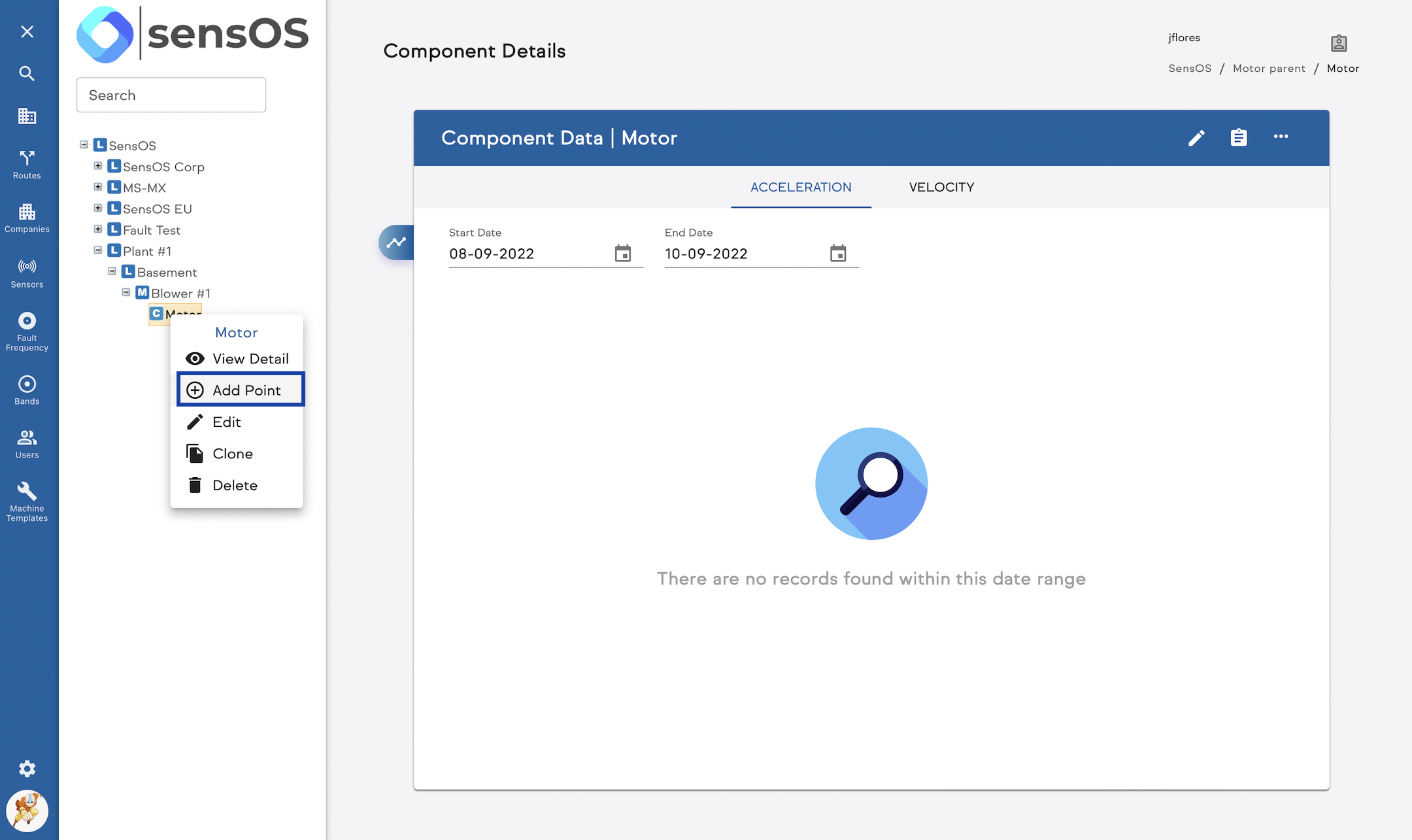The width and height of the screenshot is (1412, 840).
Task: Collapse the Blower #1 node
Action: 126,292
